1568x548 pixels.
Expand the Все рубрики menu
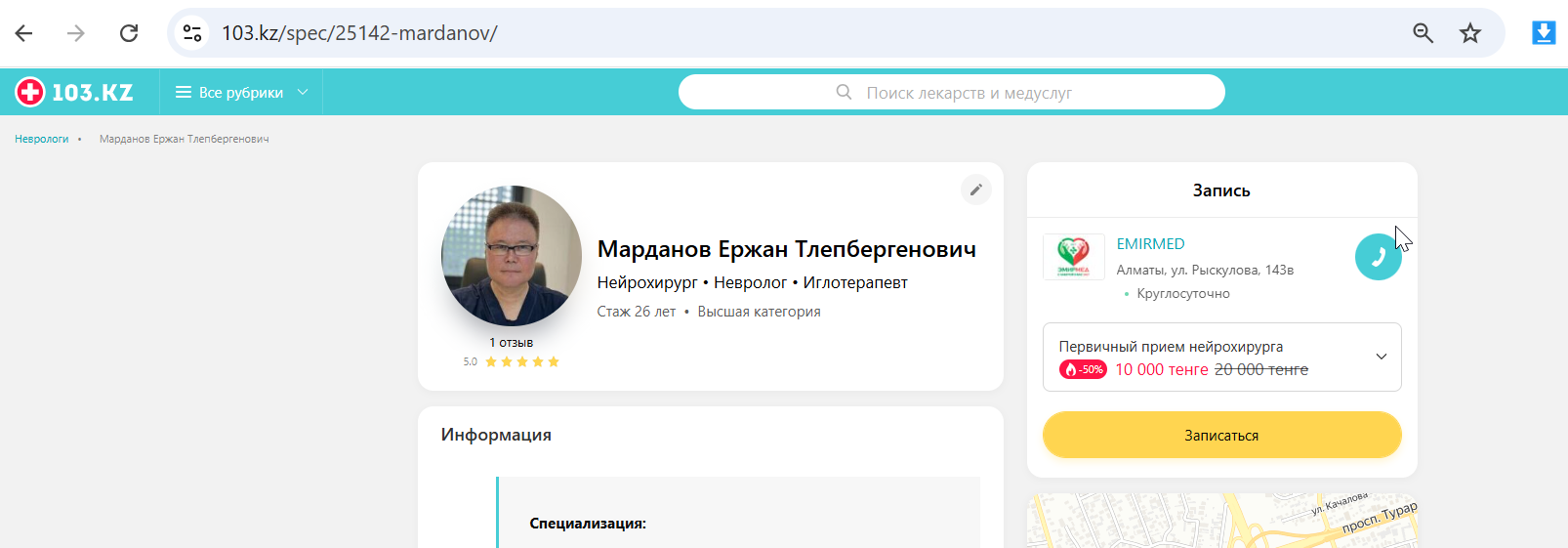[241, 92]
